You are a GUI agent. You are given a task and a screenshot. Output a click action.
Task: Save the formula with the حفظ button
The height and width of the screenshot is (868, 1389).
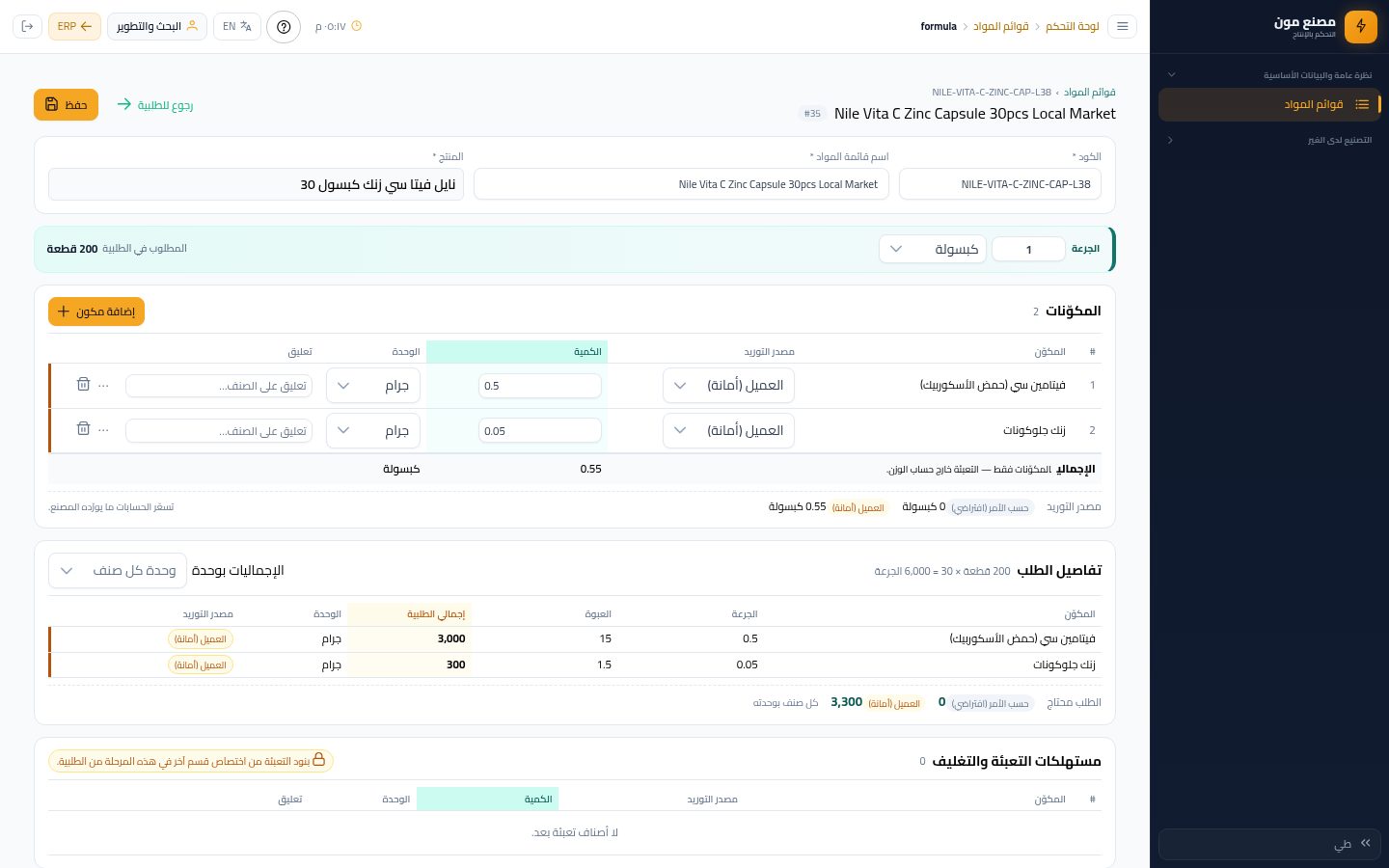click(x=66, y=104)
